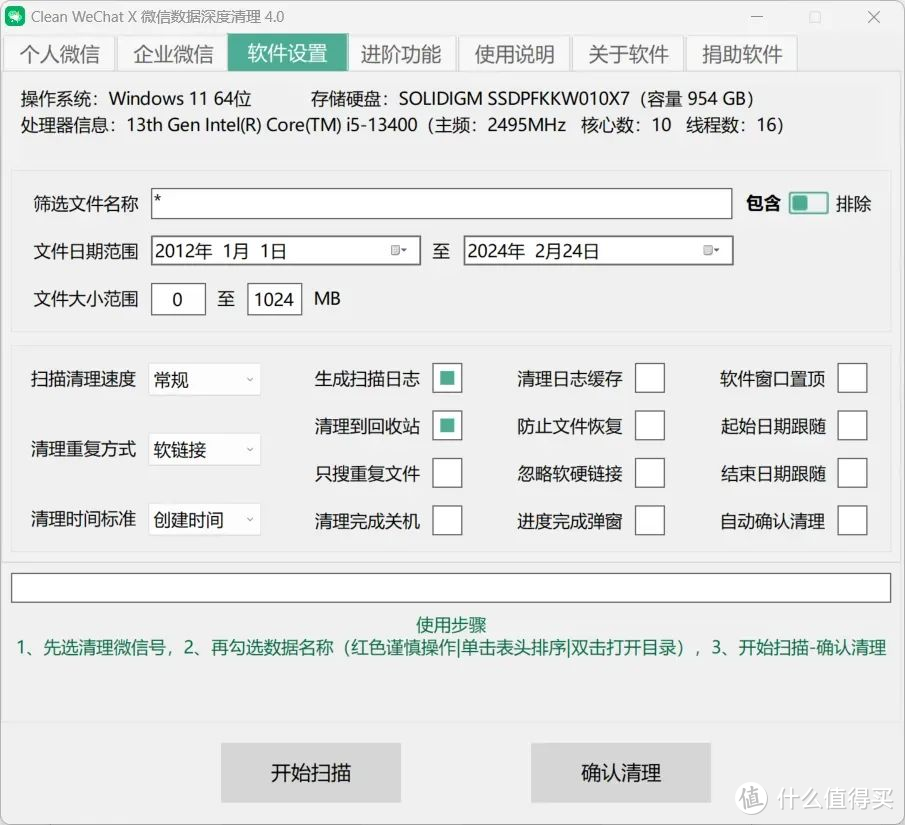The height and width of the screenshot is (825, 905).
Task: Click maximum file size field showing 1024
Action: coord(275,299)
